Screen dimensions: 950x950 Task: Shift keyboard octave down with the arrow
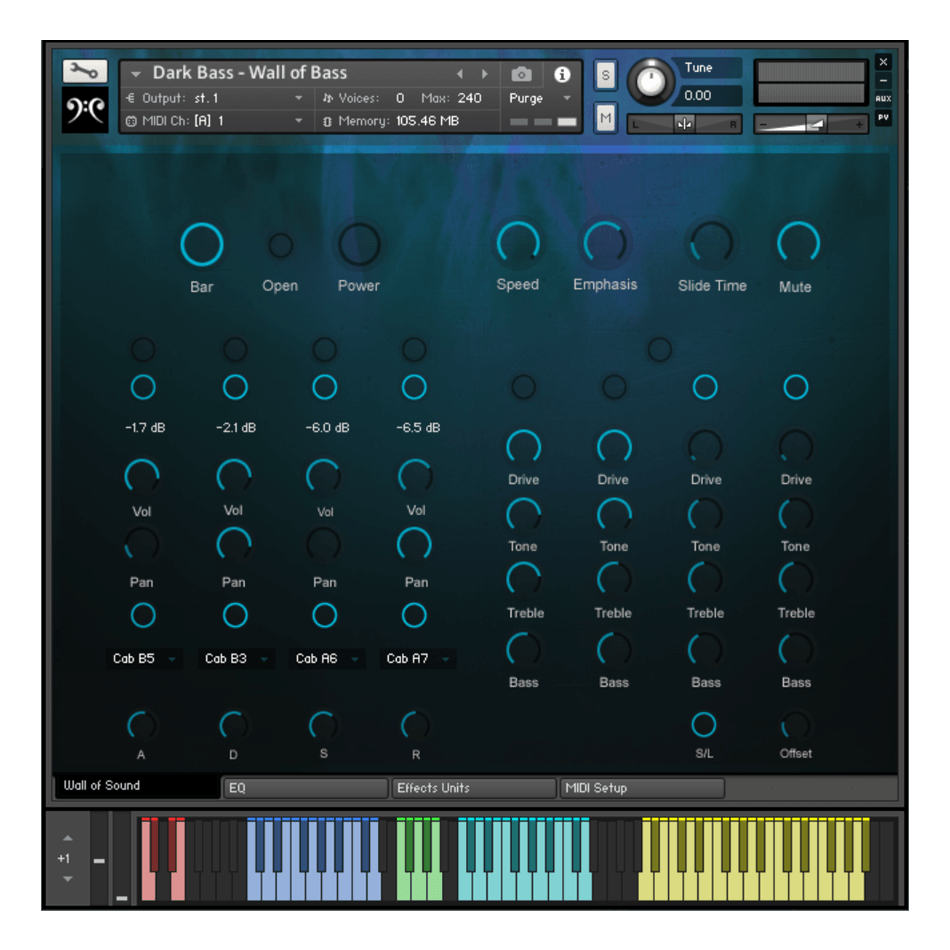[68, 879]
